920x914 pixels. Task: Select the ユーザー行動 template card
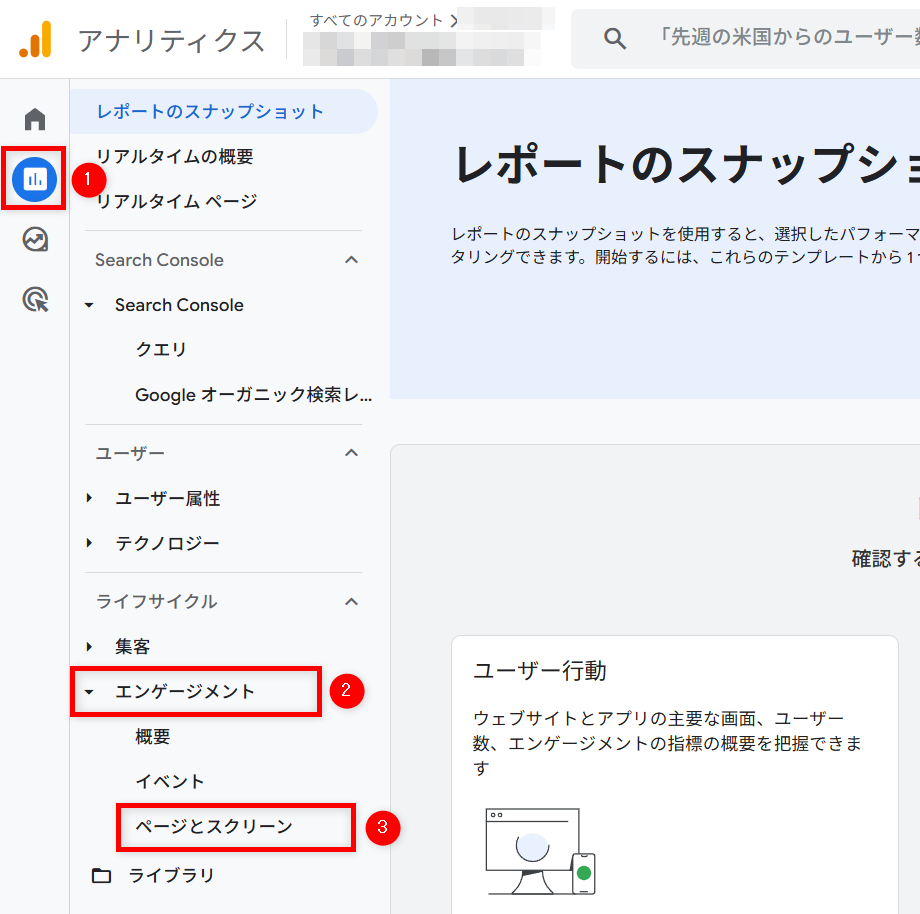point(674,760)
